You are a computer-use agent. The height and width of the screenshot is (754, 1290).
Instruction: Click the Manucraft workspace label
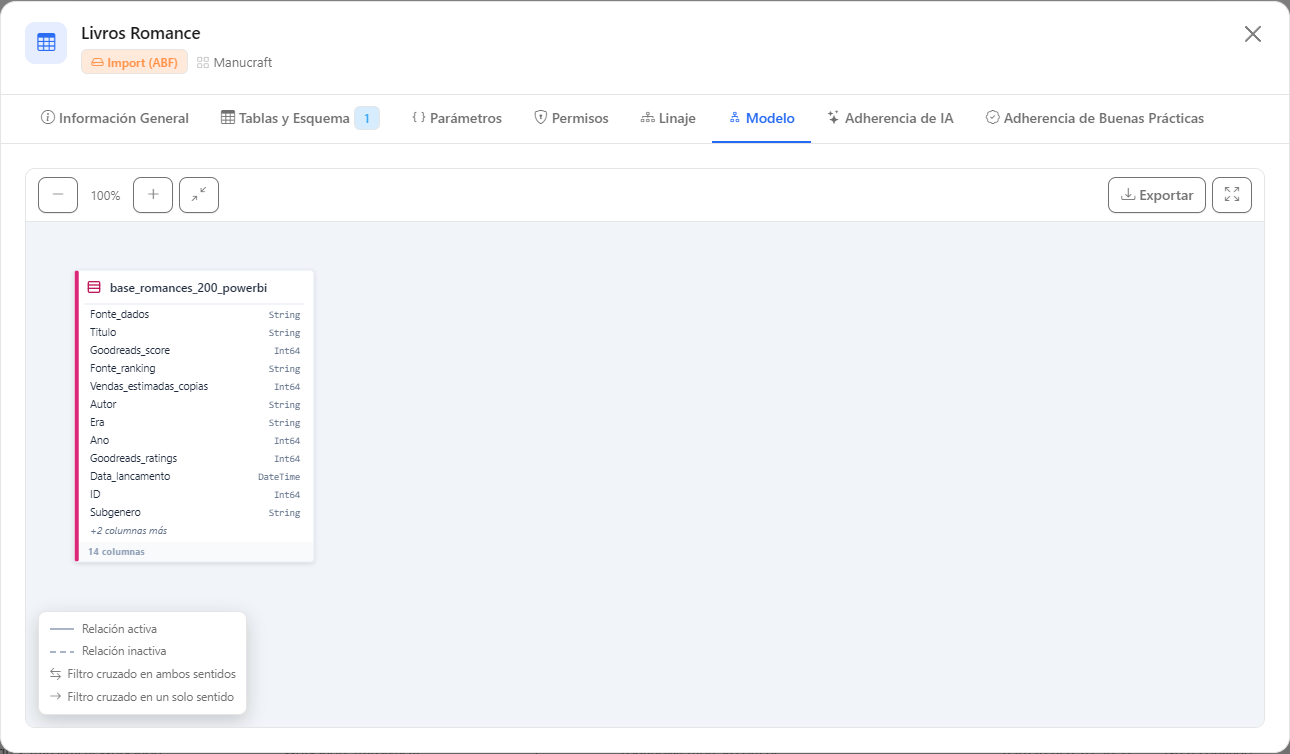click(235, 62)
